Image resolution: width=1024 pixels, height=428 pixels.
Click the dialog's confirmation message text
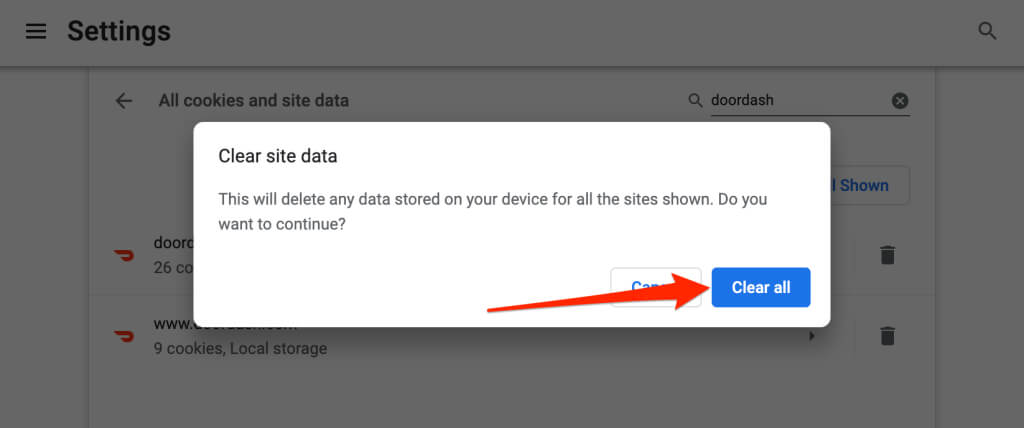(492, 212)
